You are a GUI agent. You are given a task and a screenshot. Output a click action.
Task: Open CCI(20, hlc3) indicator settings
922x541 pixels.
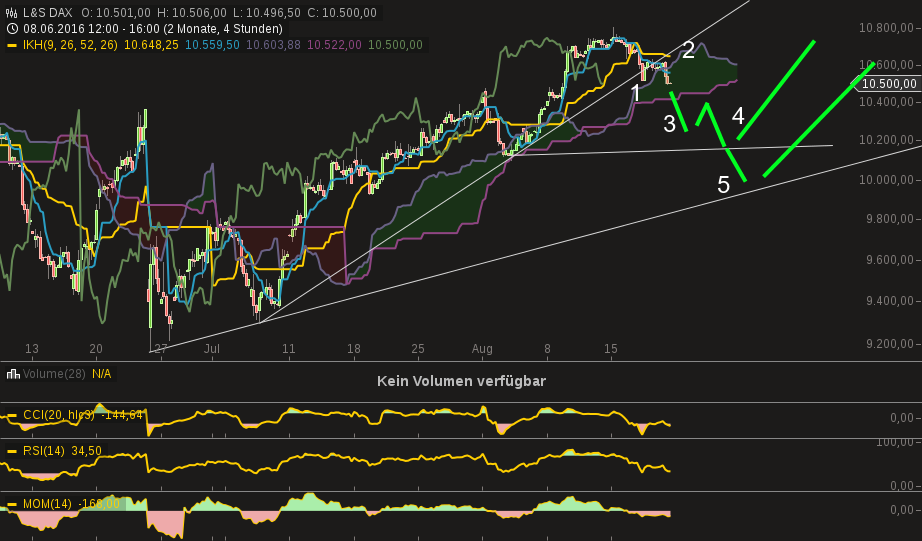coord(58,415)
